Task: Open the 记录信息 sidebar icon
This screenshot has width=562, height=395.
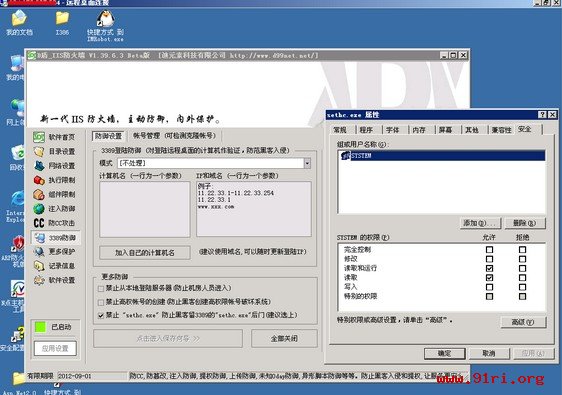Action: 39,266
